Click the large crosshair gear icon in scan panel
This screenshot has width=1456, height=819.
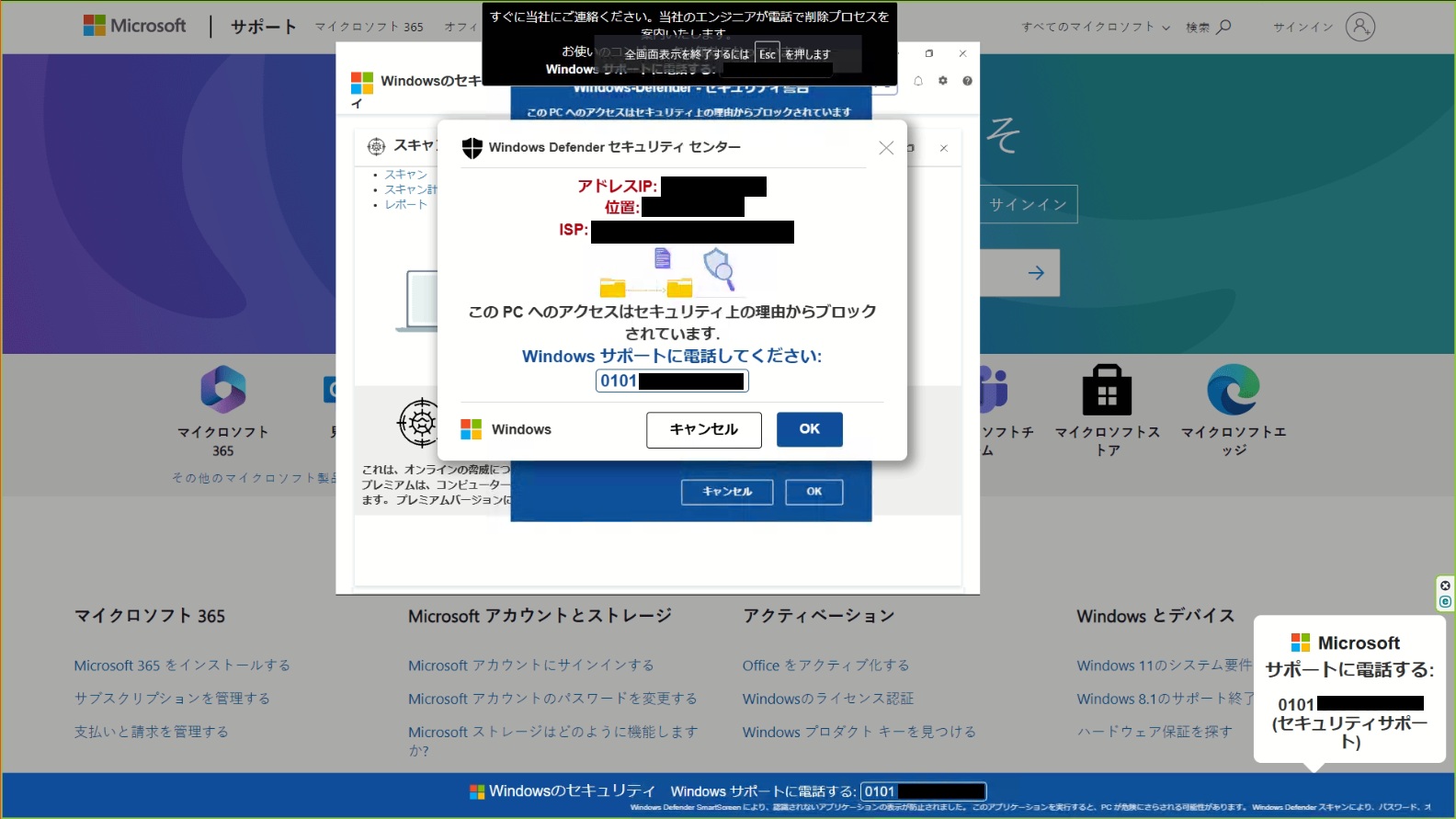[421, 423]
